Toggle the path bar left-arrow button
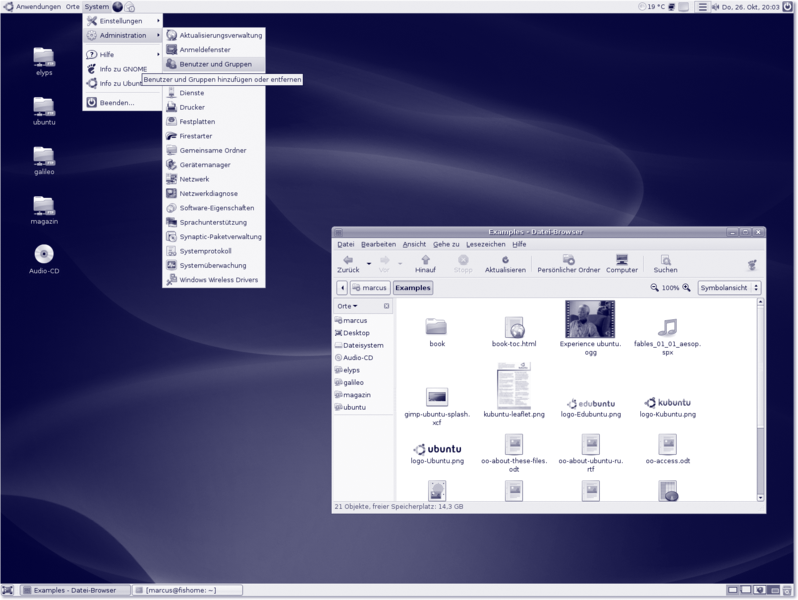Viewport: 798px width, 600px height. click(x=342, y=287)
